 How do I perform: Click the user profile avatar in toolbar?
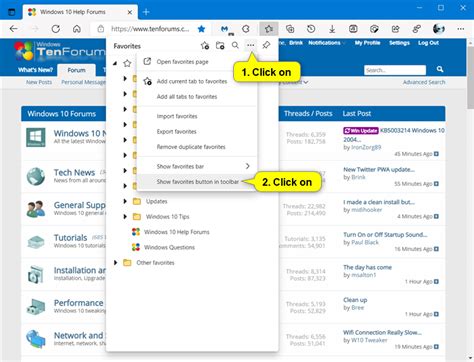(x=439, y=29)
